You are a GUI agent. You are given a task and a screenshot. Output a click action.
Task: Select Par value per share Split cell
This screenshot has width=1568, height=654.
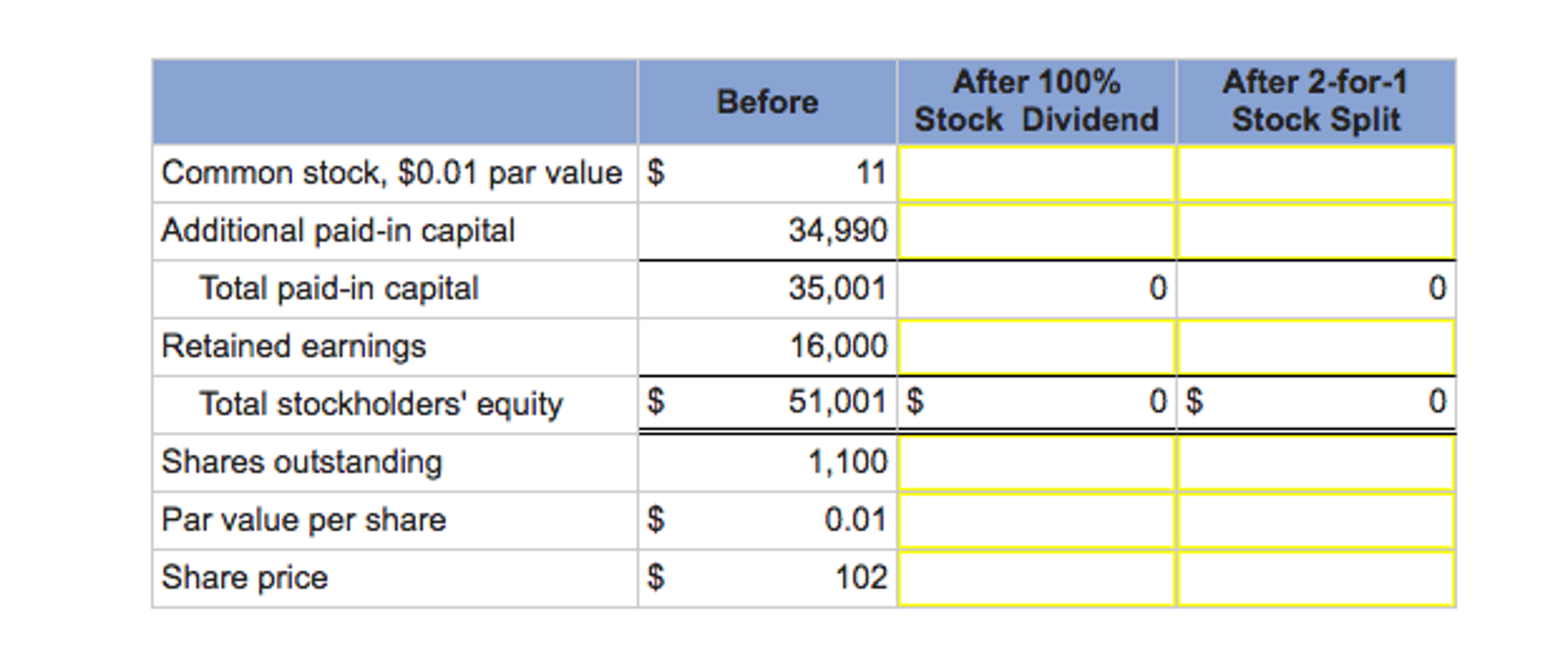tap(1316, 521)
